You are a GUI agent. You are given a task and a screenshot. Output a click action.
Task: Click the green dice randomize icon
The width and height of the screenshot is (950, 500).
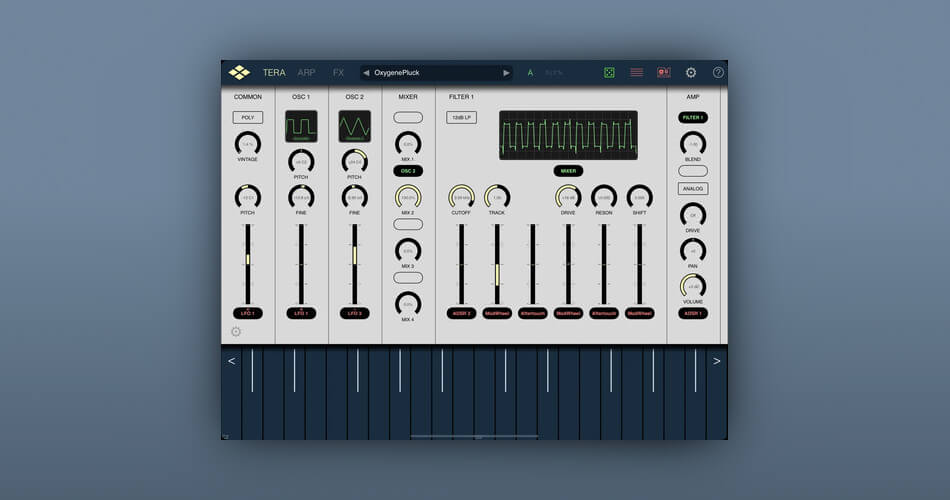coord(609,73)
